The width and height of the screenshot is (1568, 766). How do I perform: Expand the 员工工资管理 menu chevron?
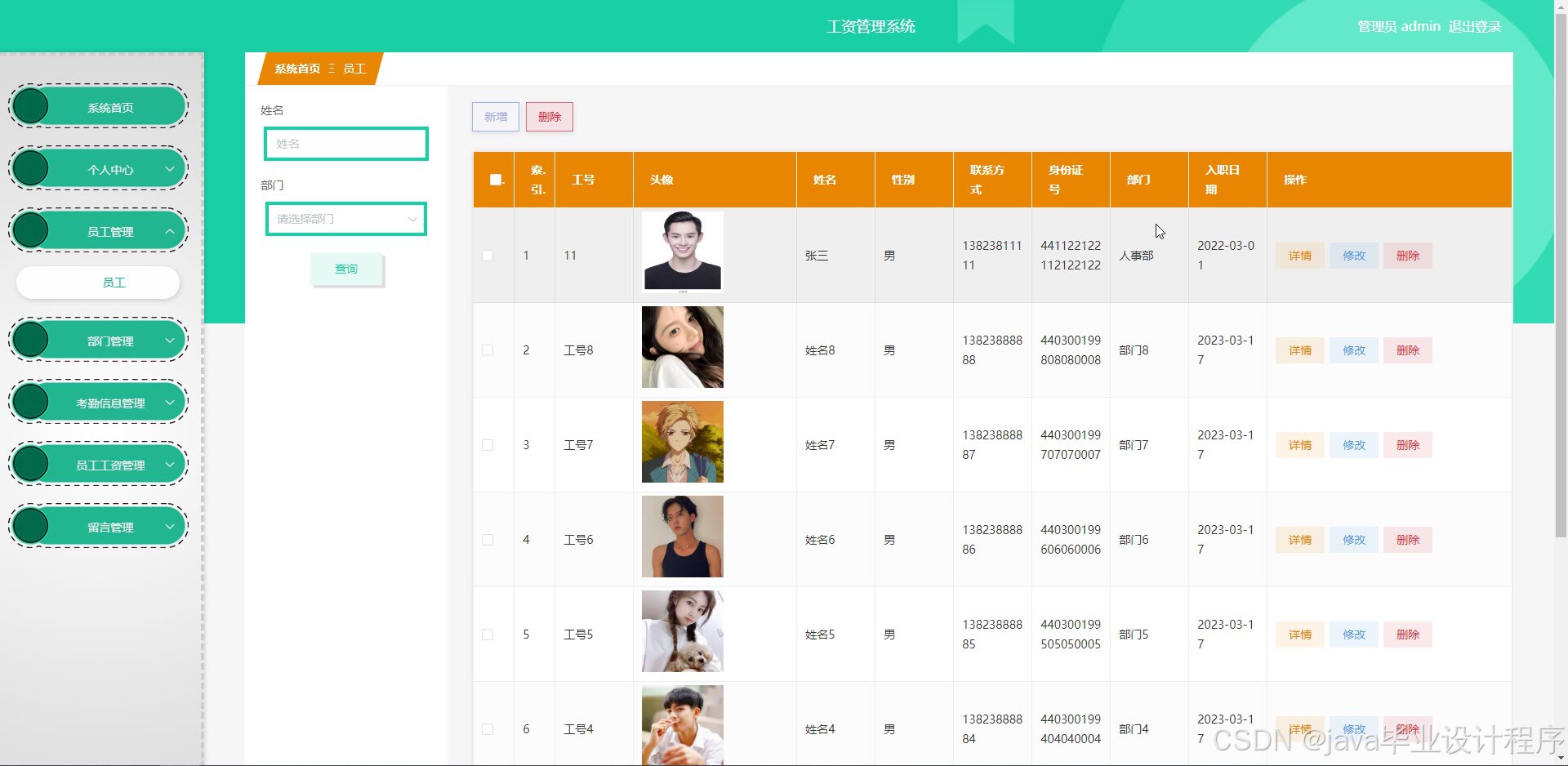pyautogui.click(x=170, y=465)
